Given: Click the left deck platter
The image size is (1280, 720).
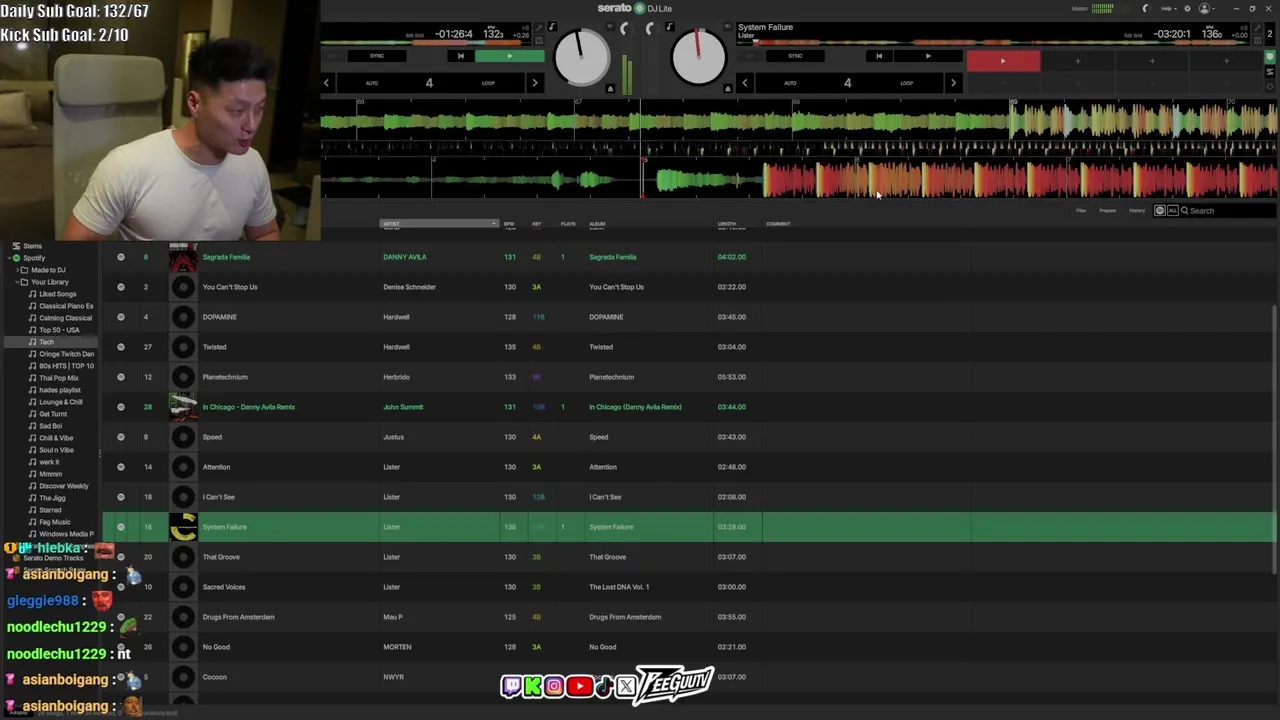Looking at the screenshot, I should coord(581,57).
